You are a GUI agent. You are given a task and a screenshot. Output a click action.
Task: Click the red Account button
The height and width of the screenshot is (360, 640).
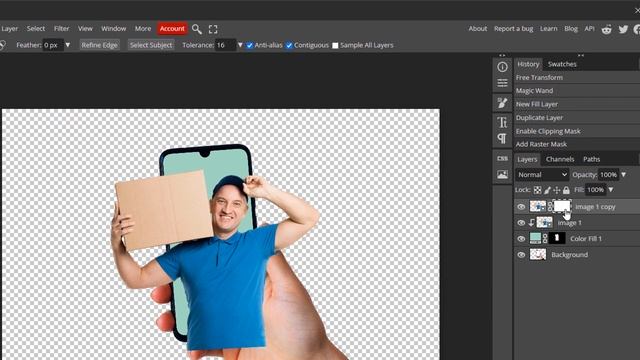172,29
